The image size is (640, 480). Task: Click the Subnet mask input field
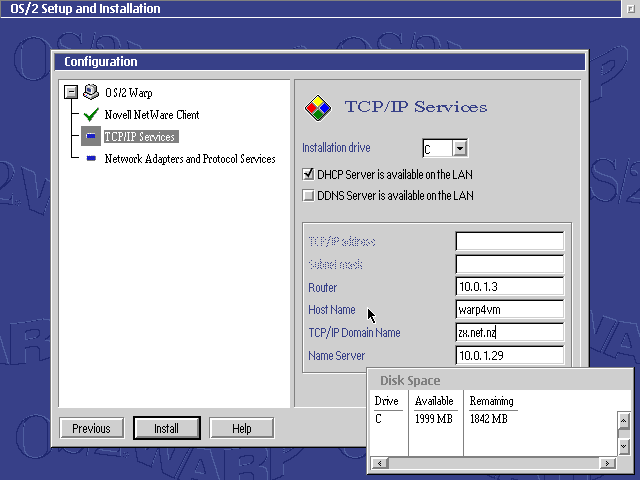tap(509, 264)
